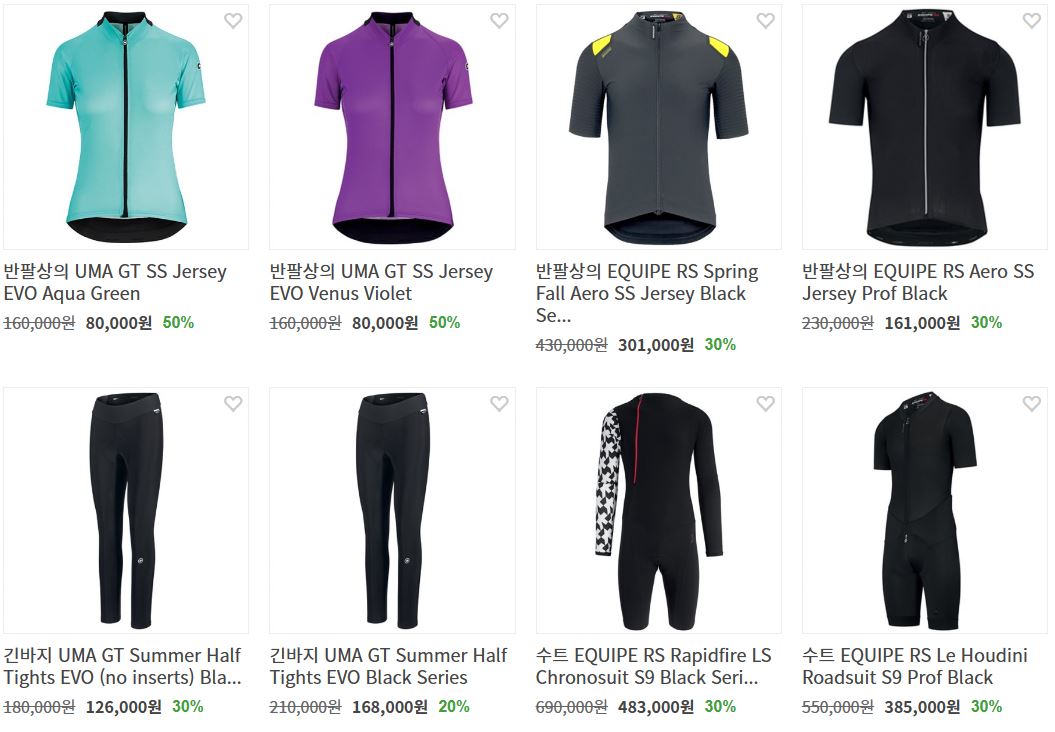Favorite the UMA GT Aqua Green jersey heart

point(233,21)
